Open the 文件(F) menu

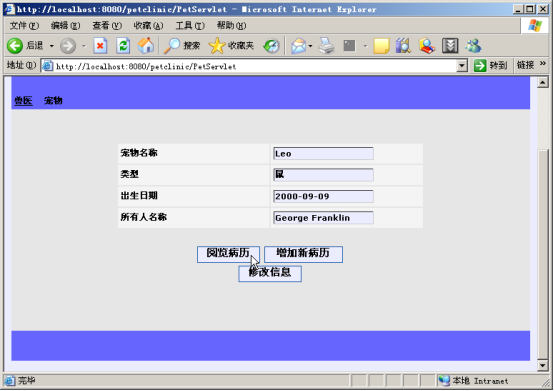click(24, 26)
